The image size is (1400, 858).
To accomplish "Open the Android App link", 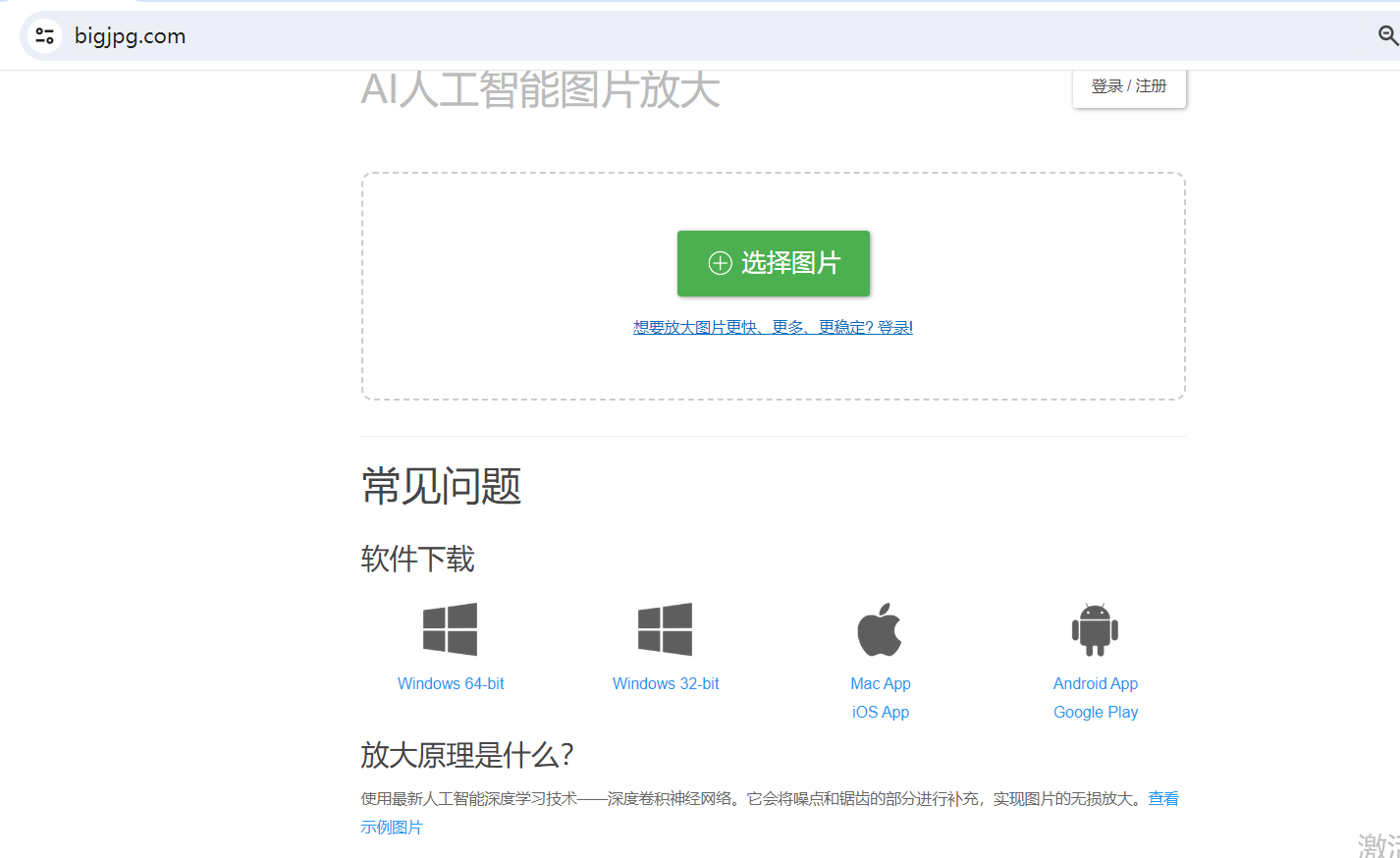I will 1096,683.
